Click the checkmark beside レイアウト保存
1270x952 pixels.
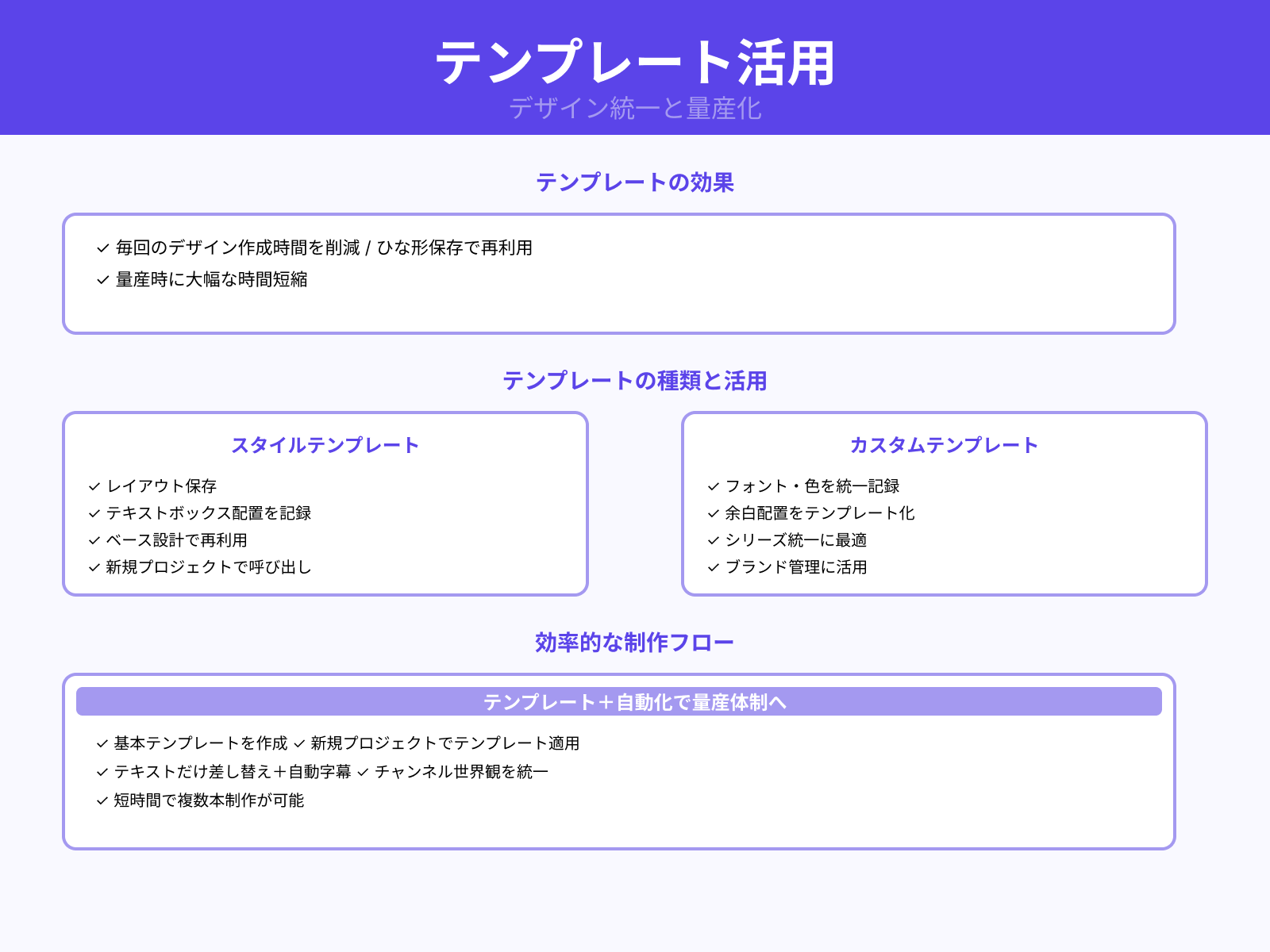coord(91,486)
